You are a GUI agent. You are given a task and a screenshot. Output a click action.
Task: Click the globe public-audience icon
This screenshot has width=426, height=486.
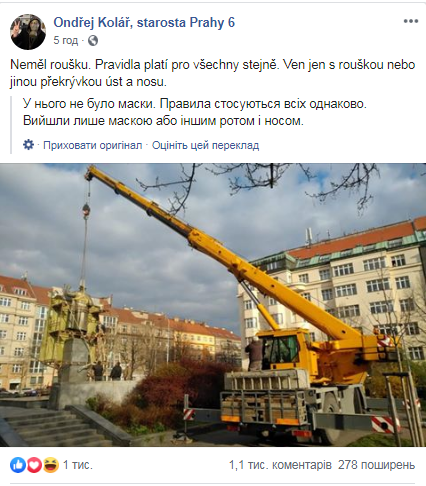click(x=93, y=41)
